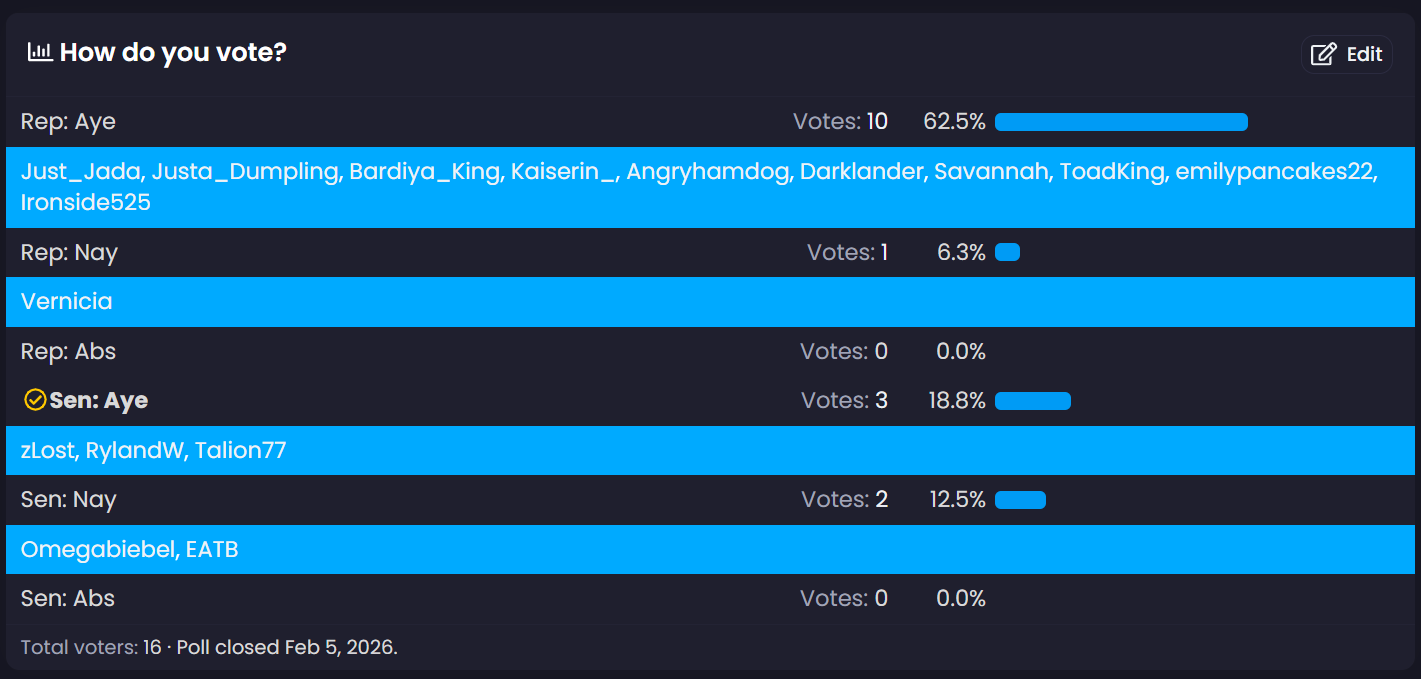Screen dimensions: 1421x679
Task: Click the 12.5% Sen: Nay progress bar
Action: [x=1020, y=500]
